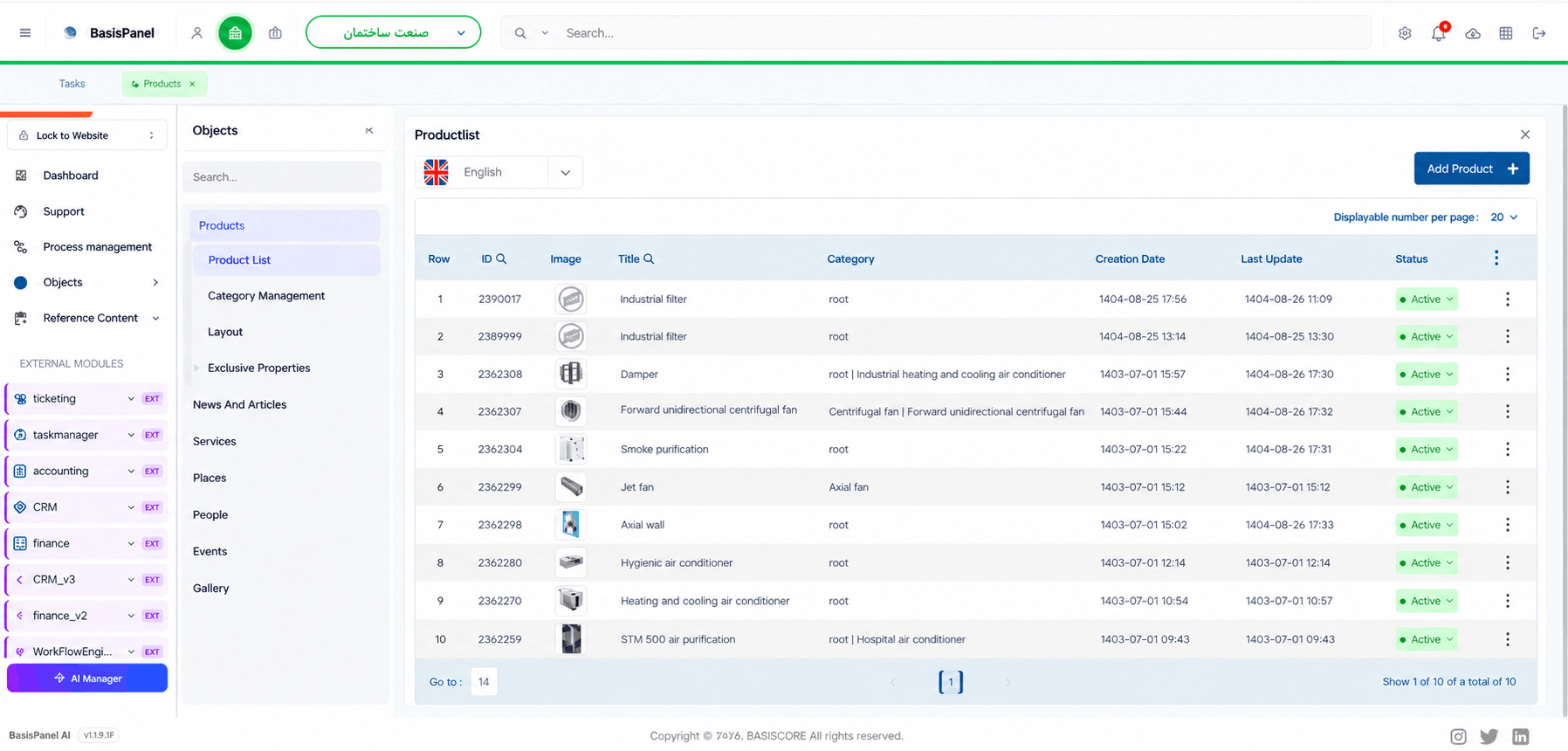Screen dimensions: 1568x751
Task: Search by ID using the magnifier icon
Action: [501, 258]
